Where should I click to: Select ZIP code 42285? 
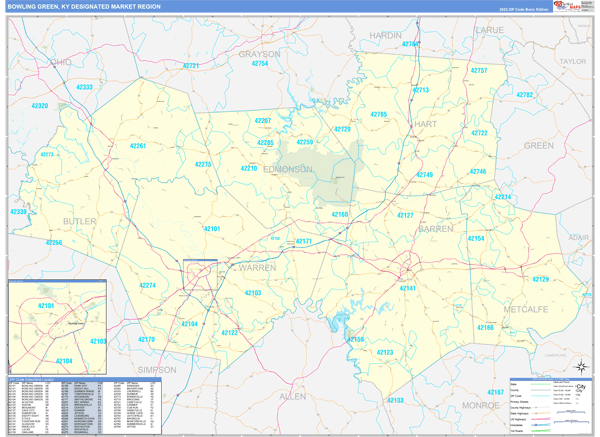(265, 143)
